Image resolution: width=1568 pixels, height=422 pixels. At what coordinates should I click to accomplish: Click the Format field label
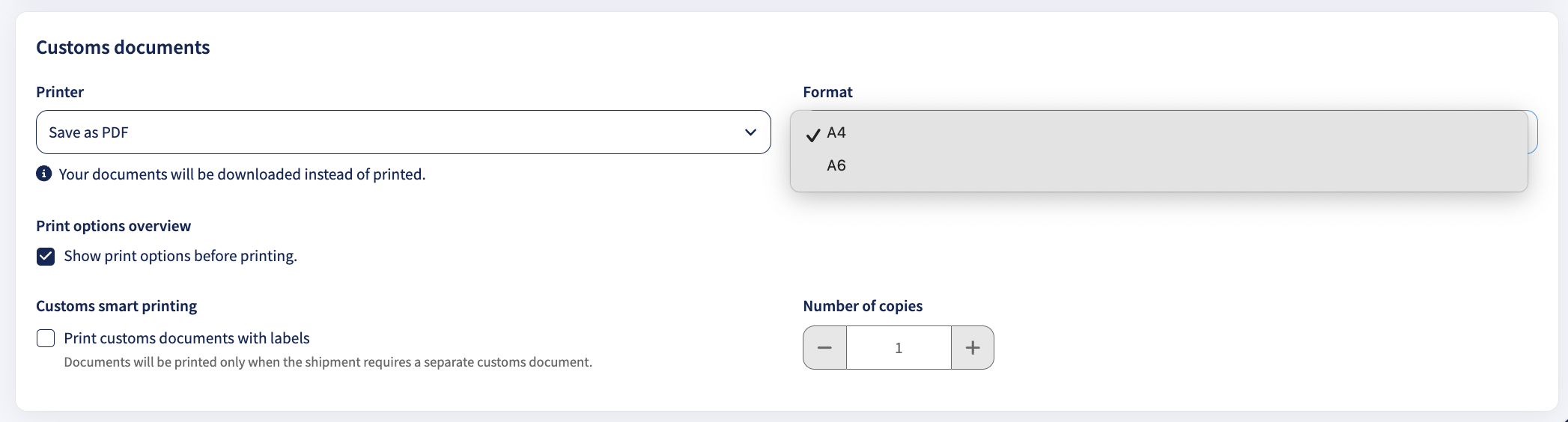pos(827,92)
